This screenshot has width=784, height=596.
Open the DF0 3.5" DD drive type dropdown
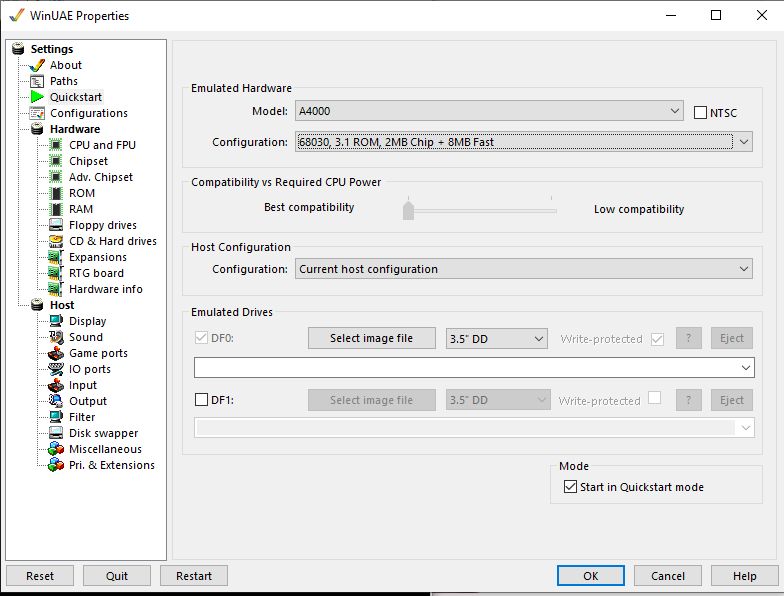pyautogui.click(x=496, y=339)
